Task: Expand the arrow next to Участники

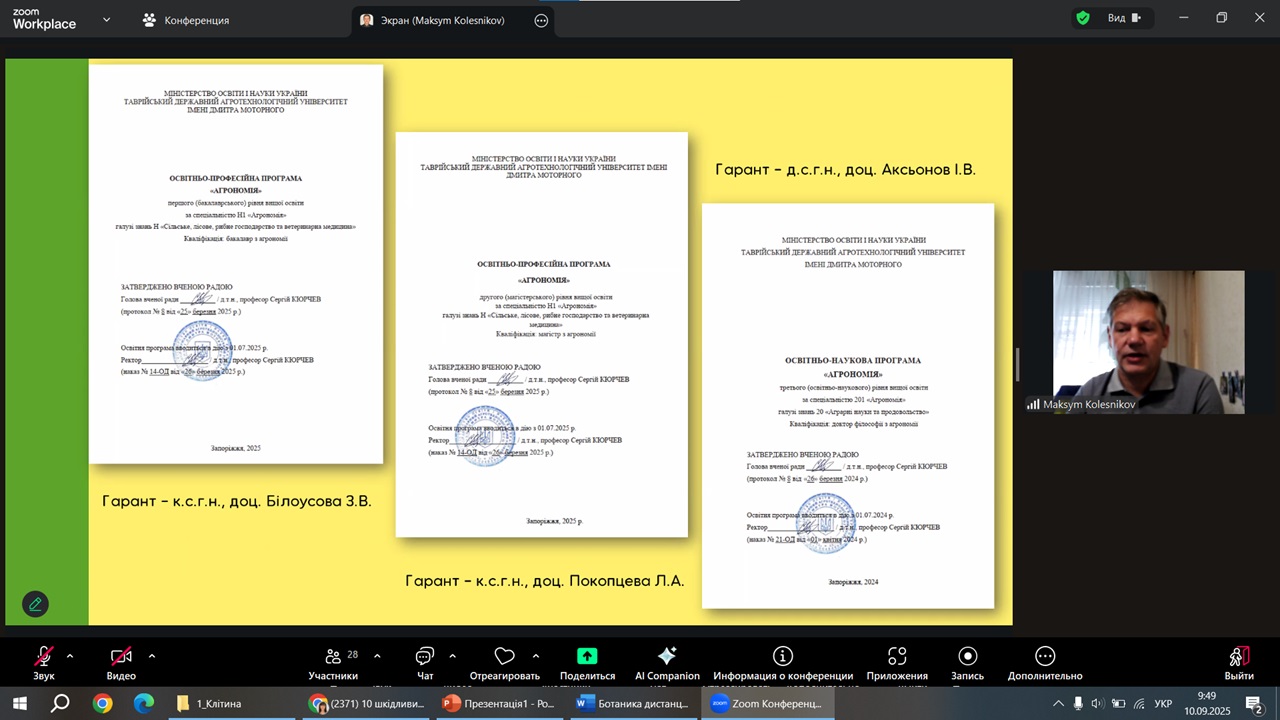Action: click(377, 656)
